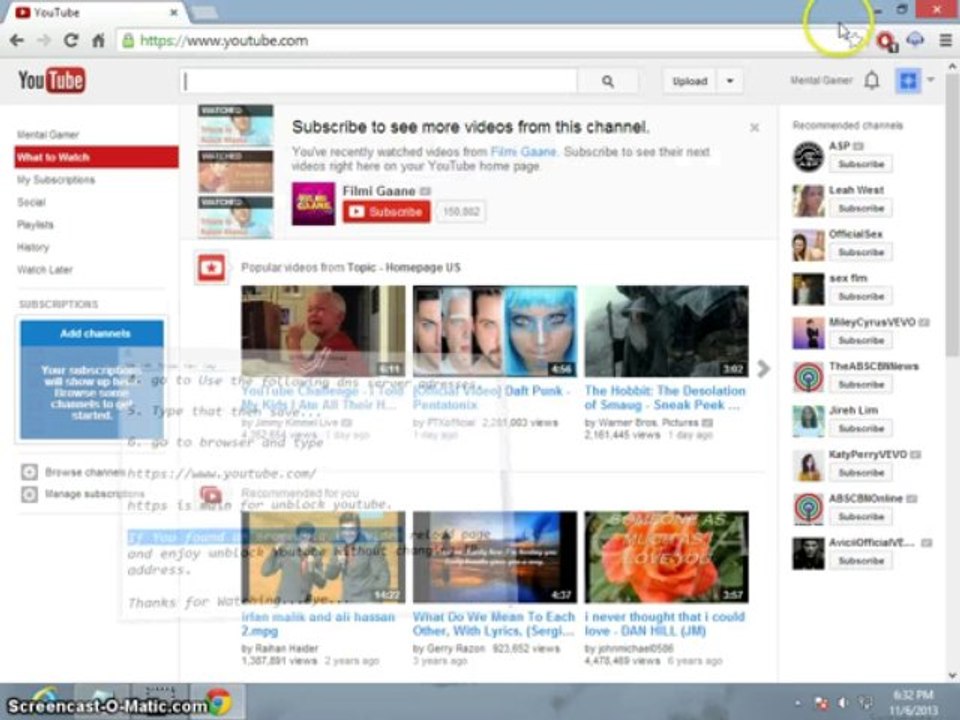Open the Upload dropdown arrow

pos(730,81)
